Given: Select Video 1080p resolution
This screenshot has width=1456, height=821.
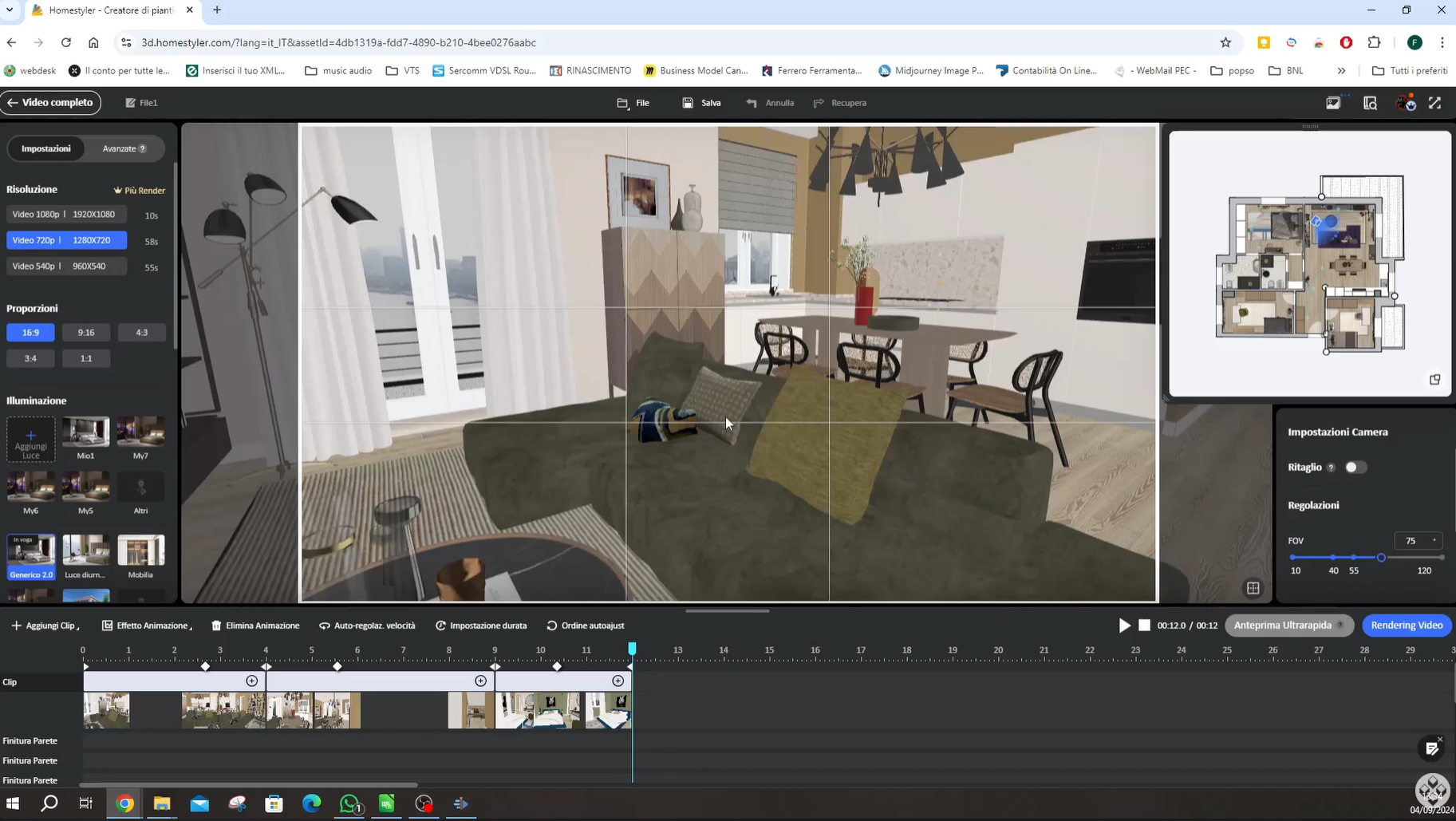Looking at the screenshot, I should pyautogui.click(x=66, y=215).
